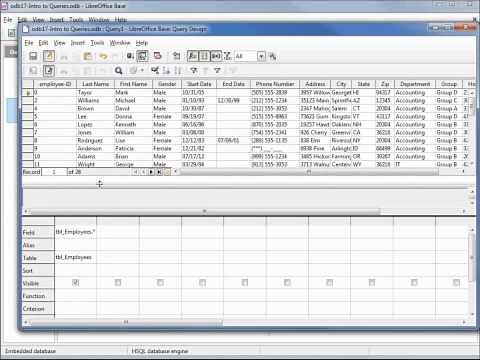
Task: Open File menu in Query Design window
Action: 29,43
